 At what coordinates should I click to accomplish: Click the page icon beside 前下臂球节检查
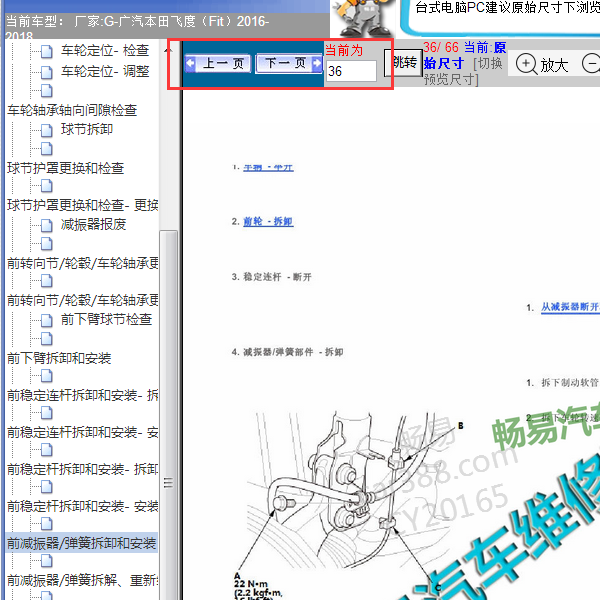[47, 320]
